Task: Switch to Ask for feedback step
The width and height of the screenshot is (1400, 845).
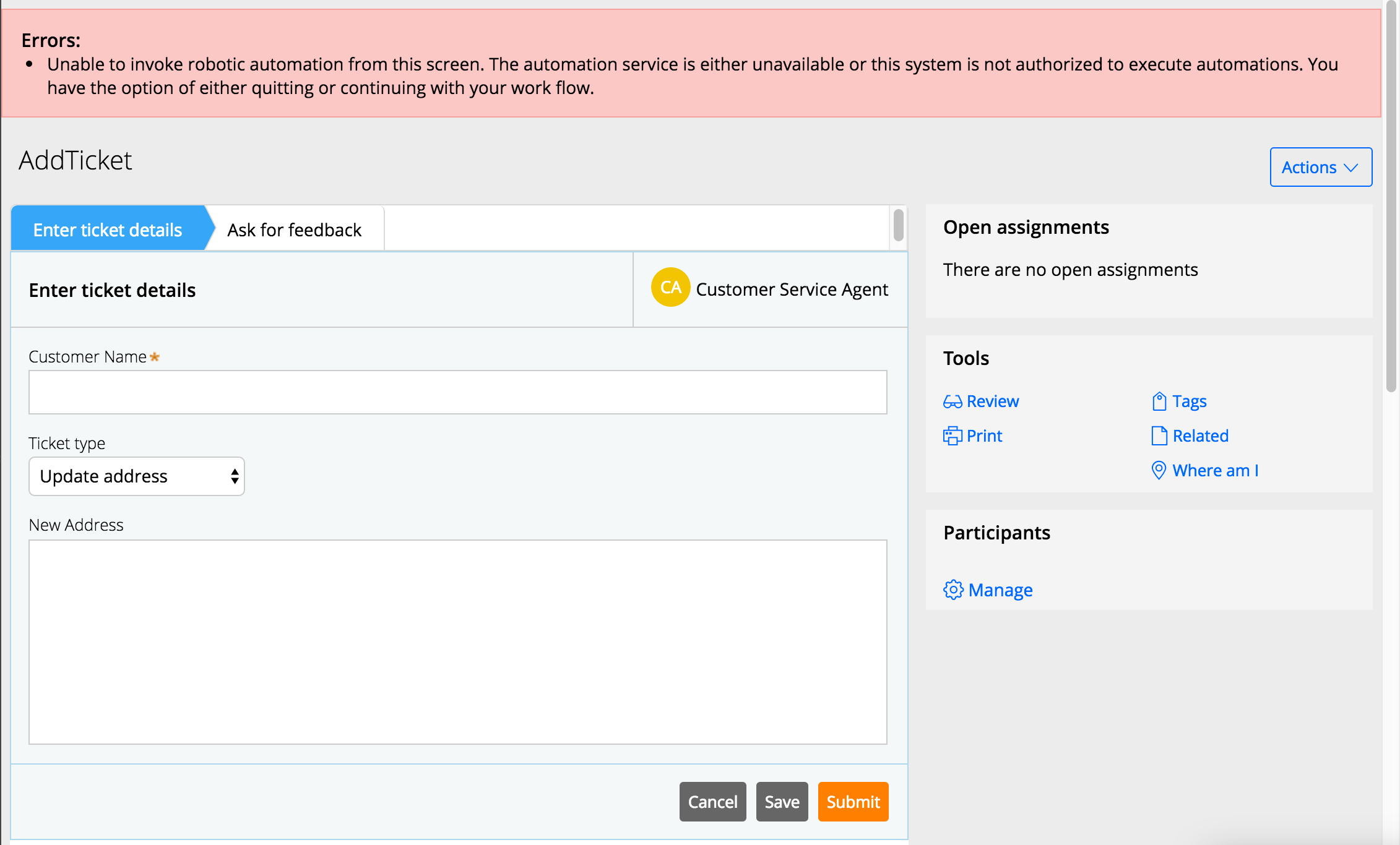Action: tap(294, 229)
